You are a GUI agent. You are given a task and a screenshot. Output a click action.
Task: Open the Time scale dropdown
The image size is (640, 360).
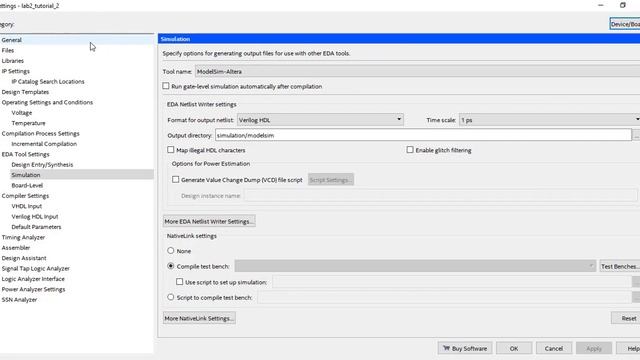click(549, 120)
